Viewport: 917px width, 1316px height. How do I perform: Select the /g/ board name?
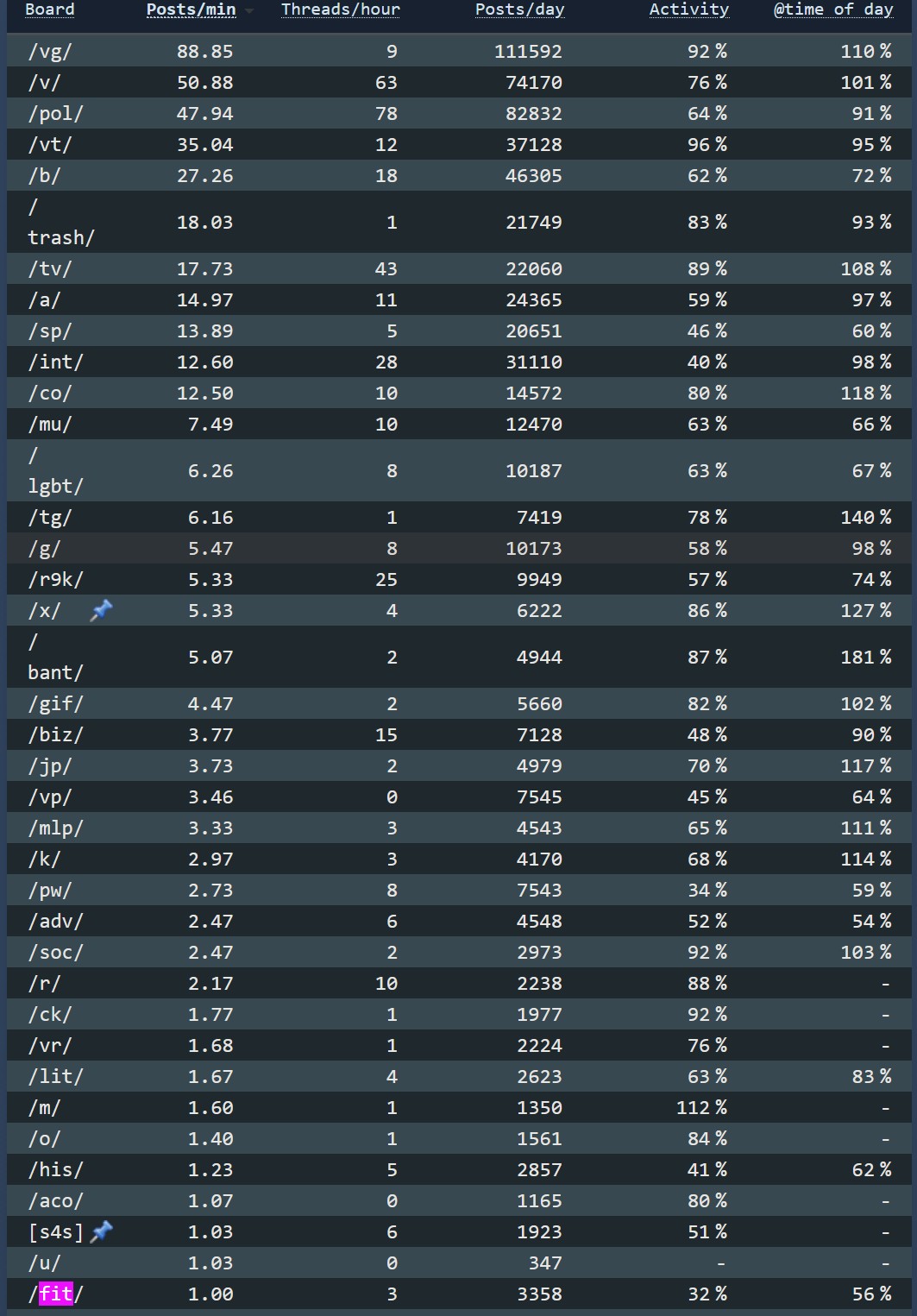pyautogui.click(x=44, y=549)
